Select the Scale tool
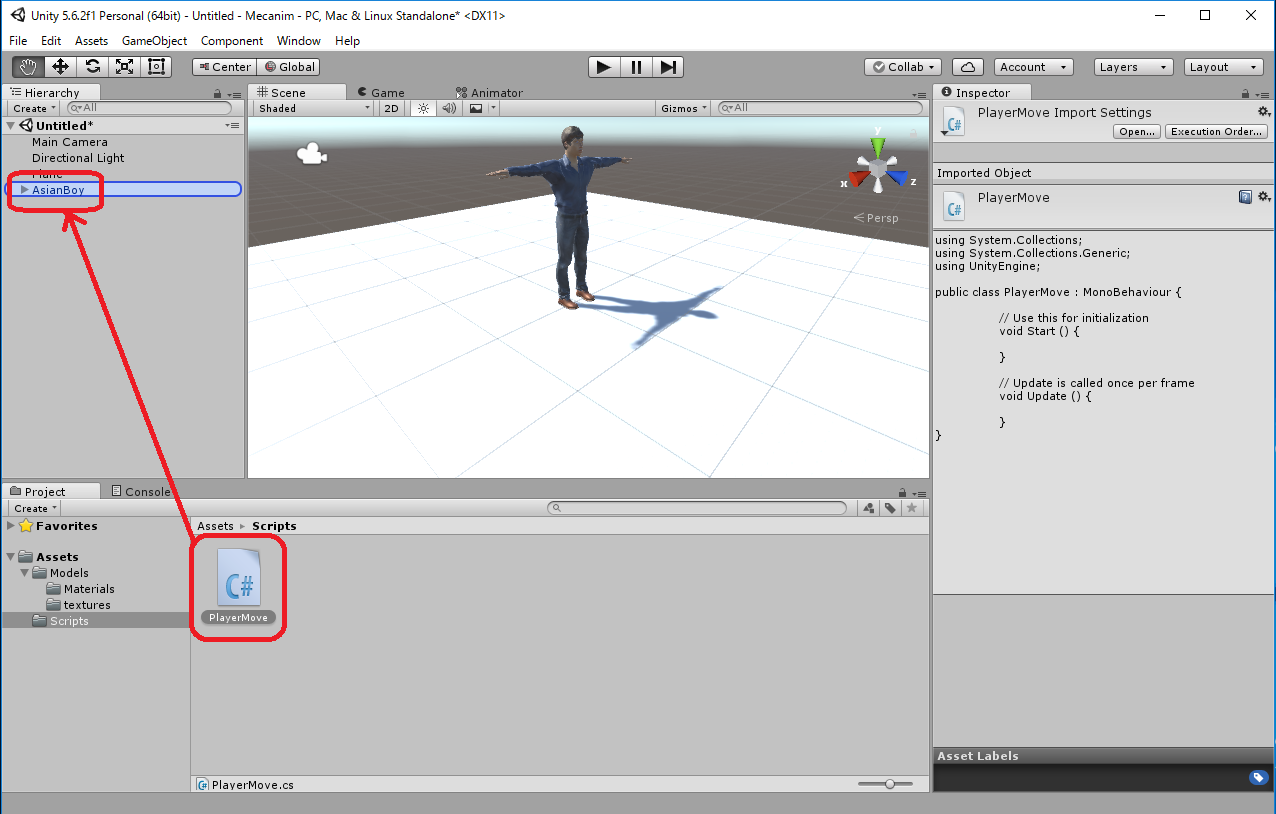 click(x=124, y=67)
